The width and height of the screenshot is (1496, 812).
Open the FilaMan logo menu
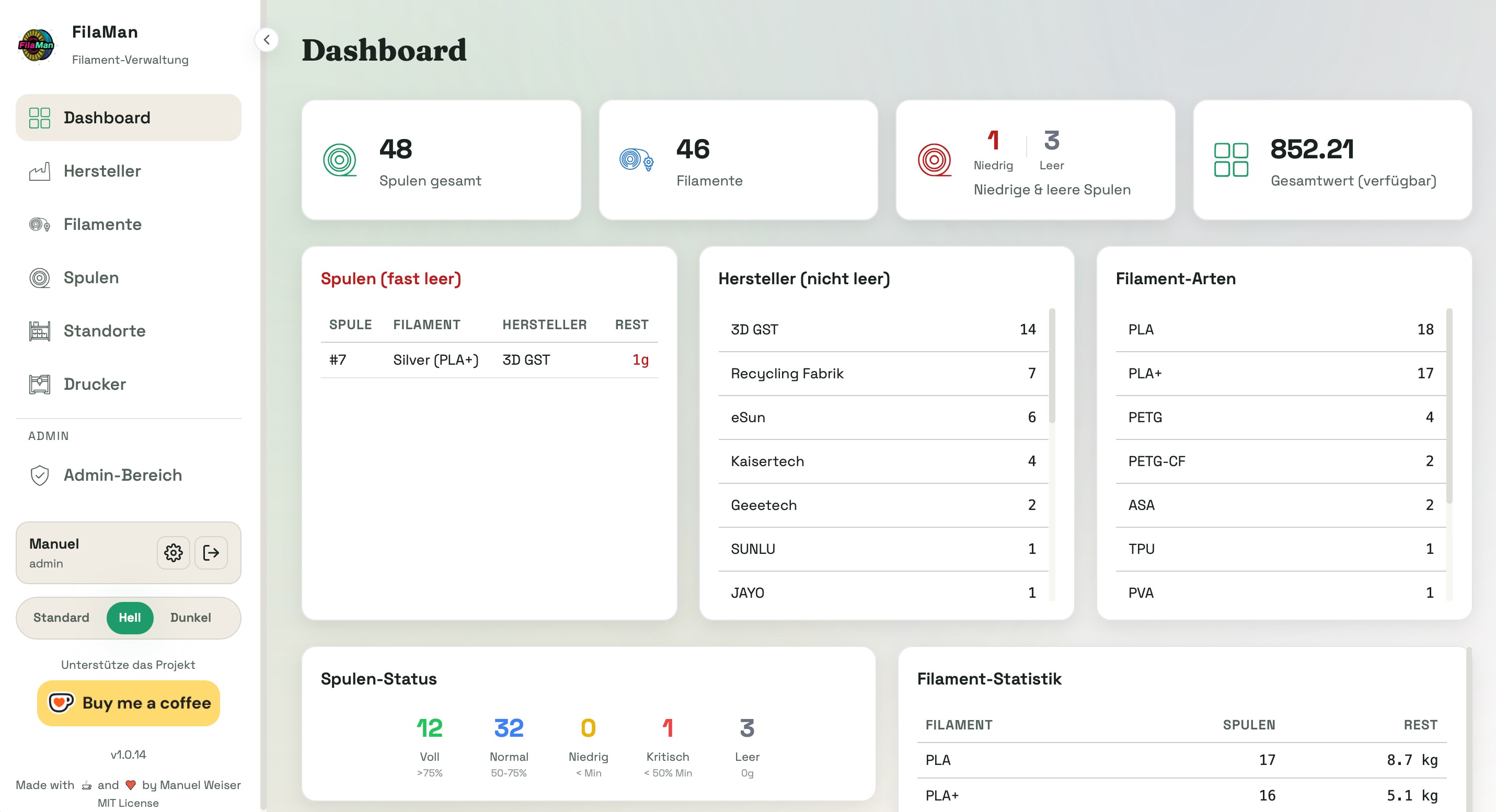[x=37, y=45]
